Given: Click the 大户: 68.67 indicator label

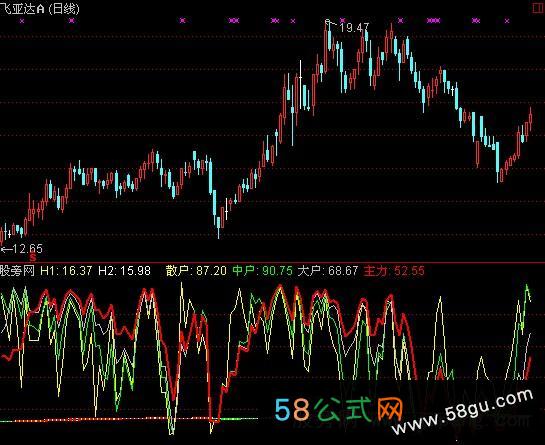Looking at the screenshot, I should 328,270.
